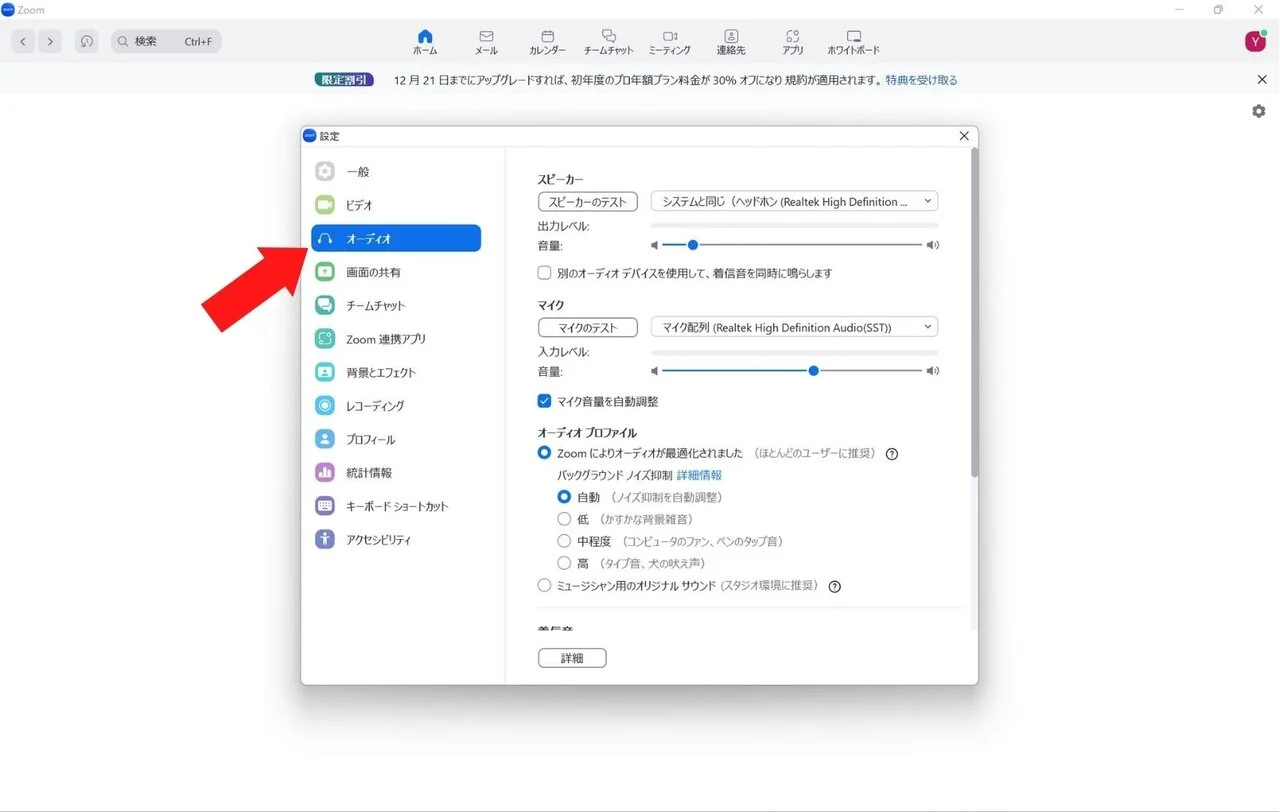
Task: Go forward with the right arrow button
Action: (50, 41)
